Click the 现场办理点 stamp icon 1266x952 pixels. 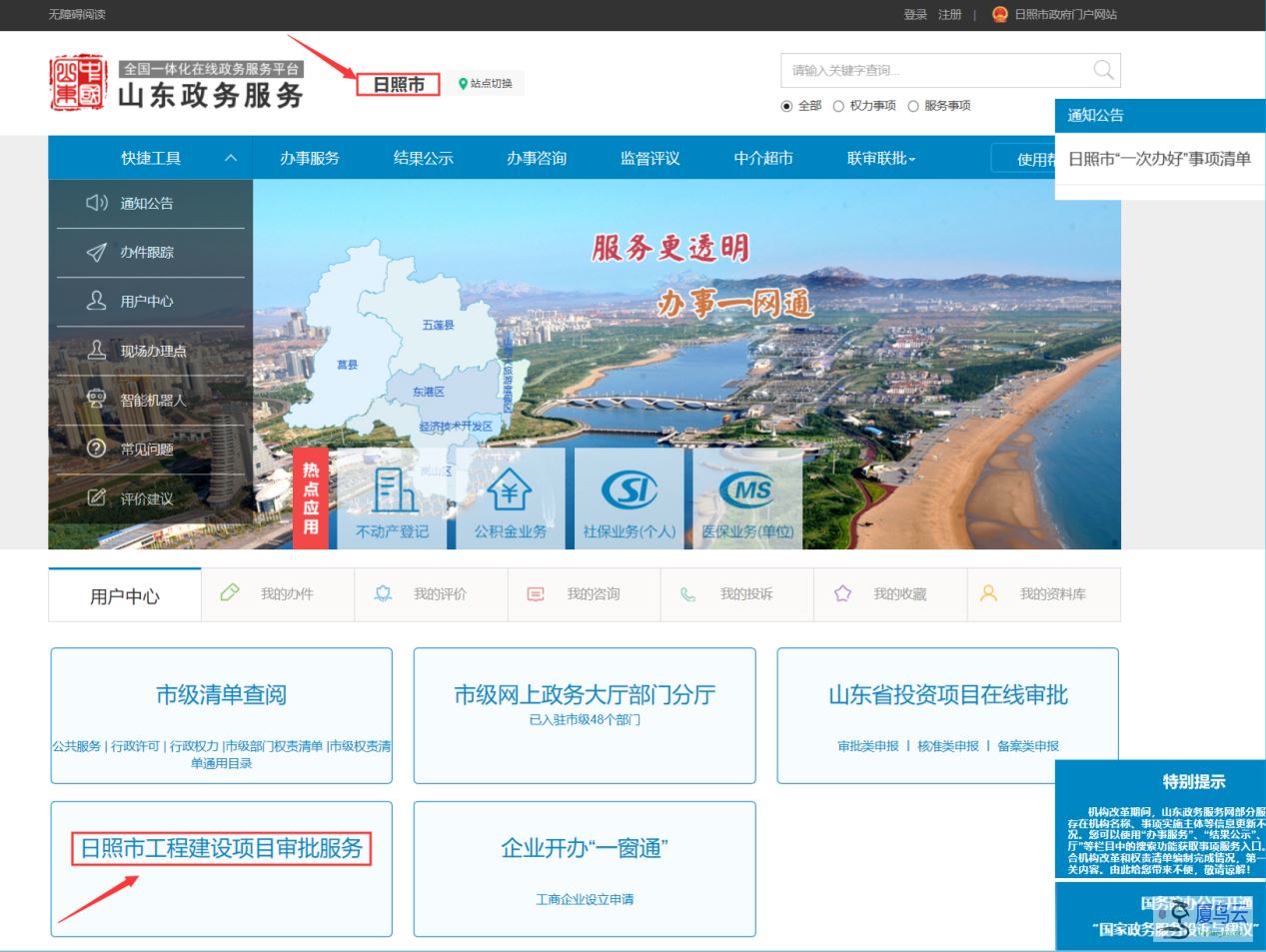tap(96, 350)
